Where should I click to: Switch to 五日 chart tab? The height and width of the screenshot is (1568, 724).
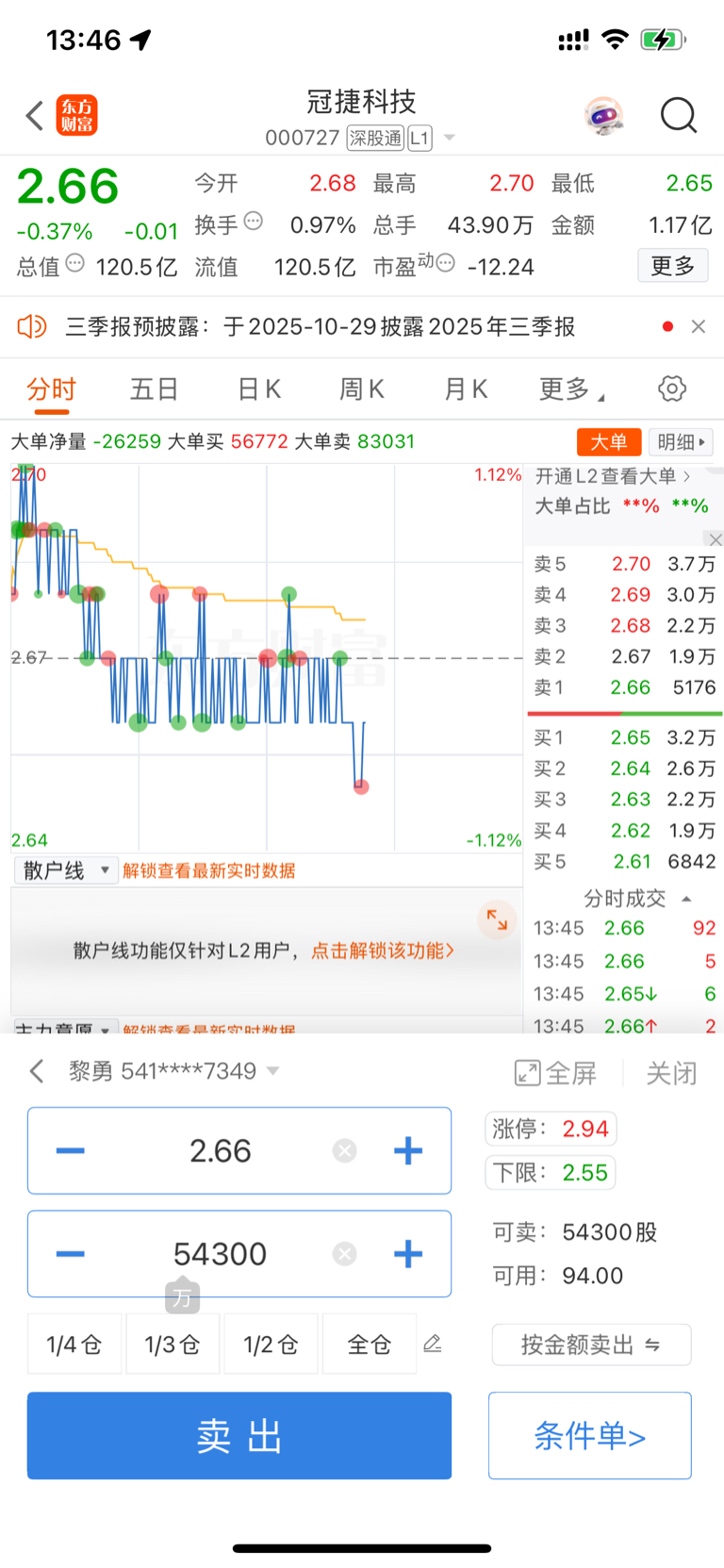tap(155, 388)
